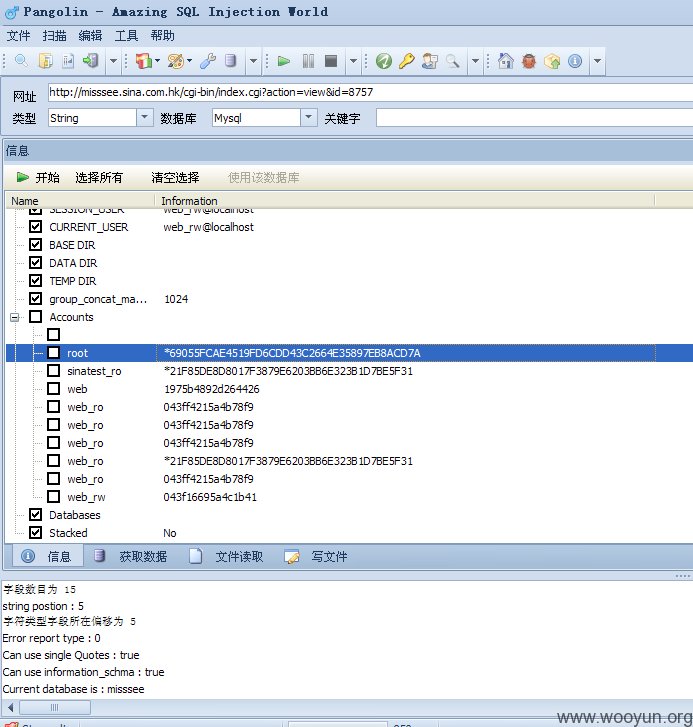Click the colored flags language icon
The image size is (693, 727).
click(x=144, y=61)
